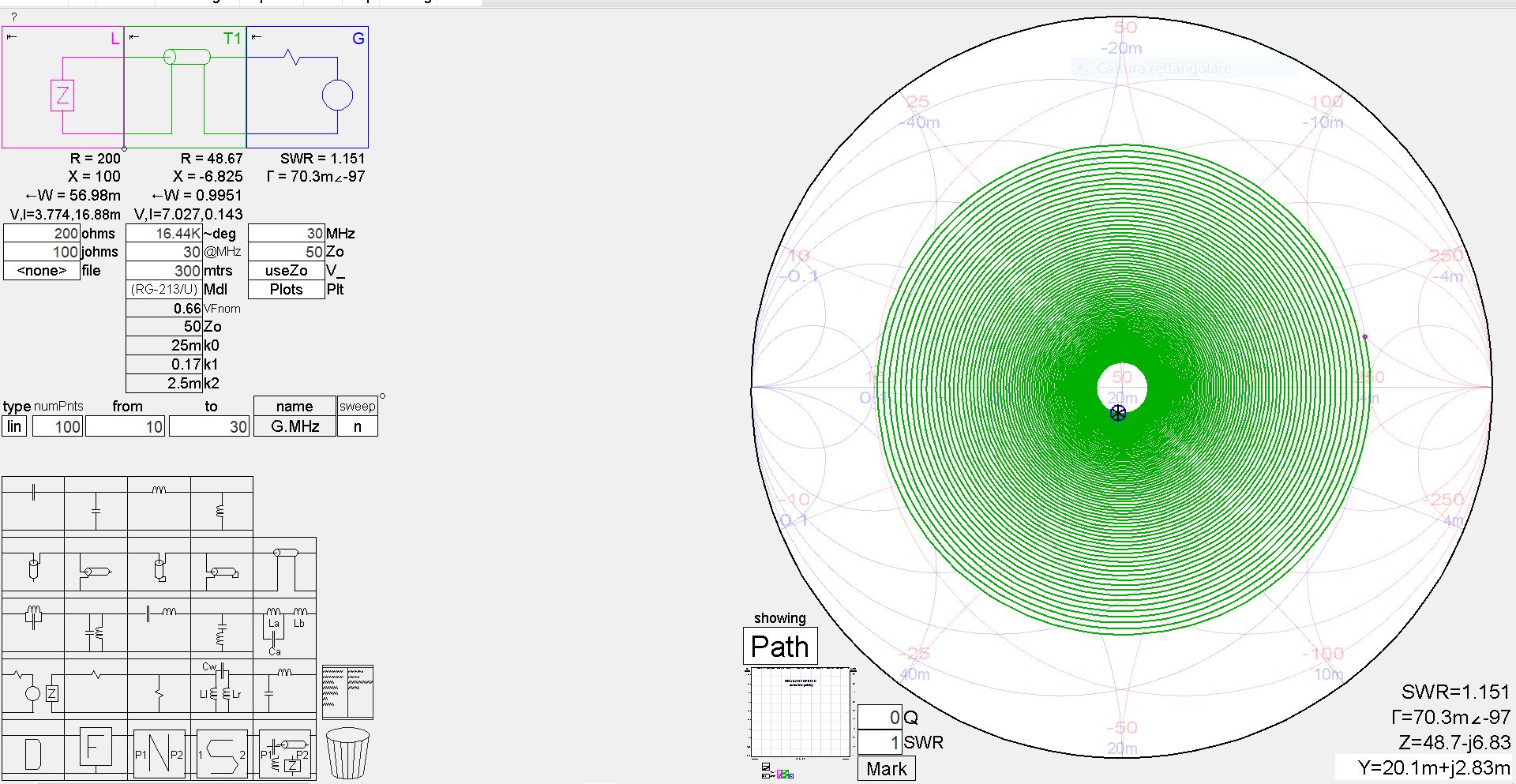Open the RG-213/U cable model selector

pos(164,290)
